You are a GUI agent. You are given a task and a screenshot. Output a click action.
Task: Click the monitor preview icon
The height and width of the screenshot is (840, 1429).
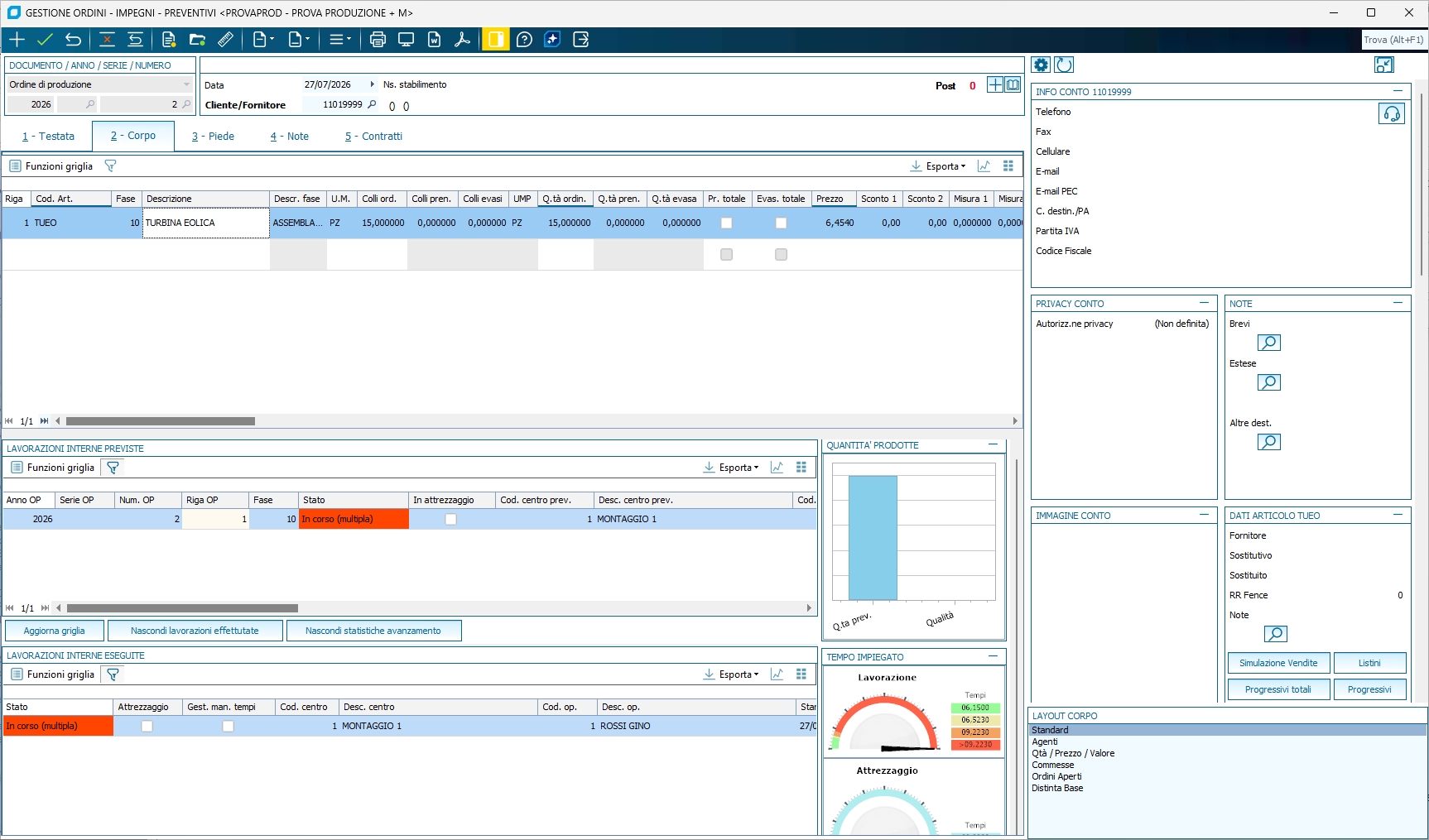tap(406, 40)
